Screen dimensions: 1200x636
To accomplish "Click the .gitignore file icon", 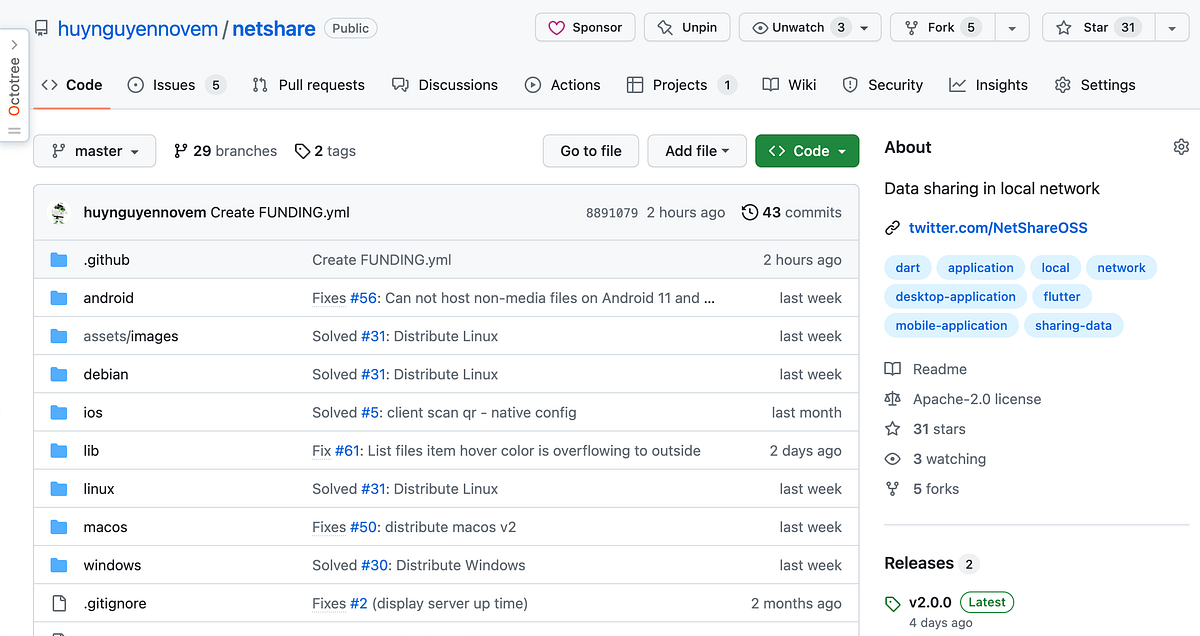I will (59, 603).
